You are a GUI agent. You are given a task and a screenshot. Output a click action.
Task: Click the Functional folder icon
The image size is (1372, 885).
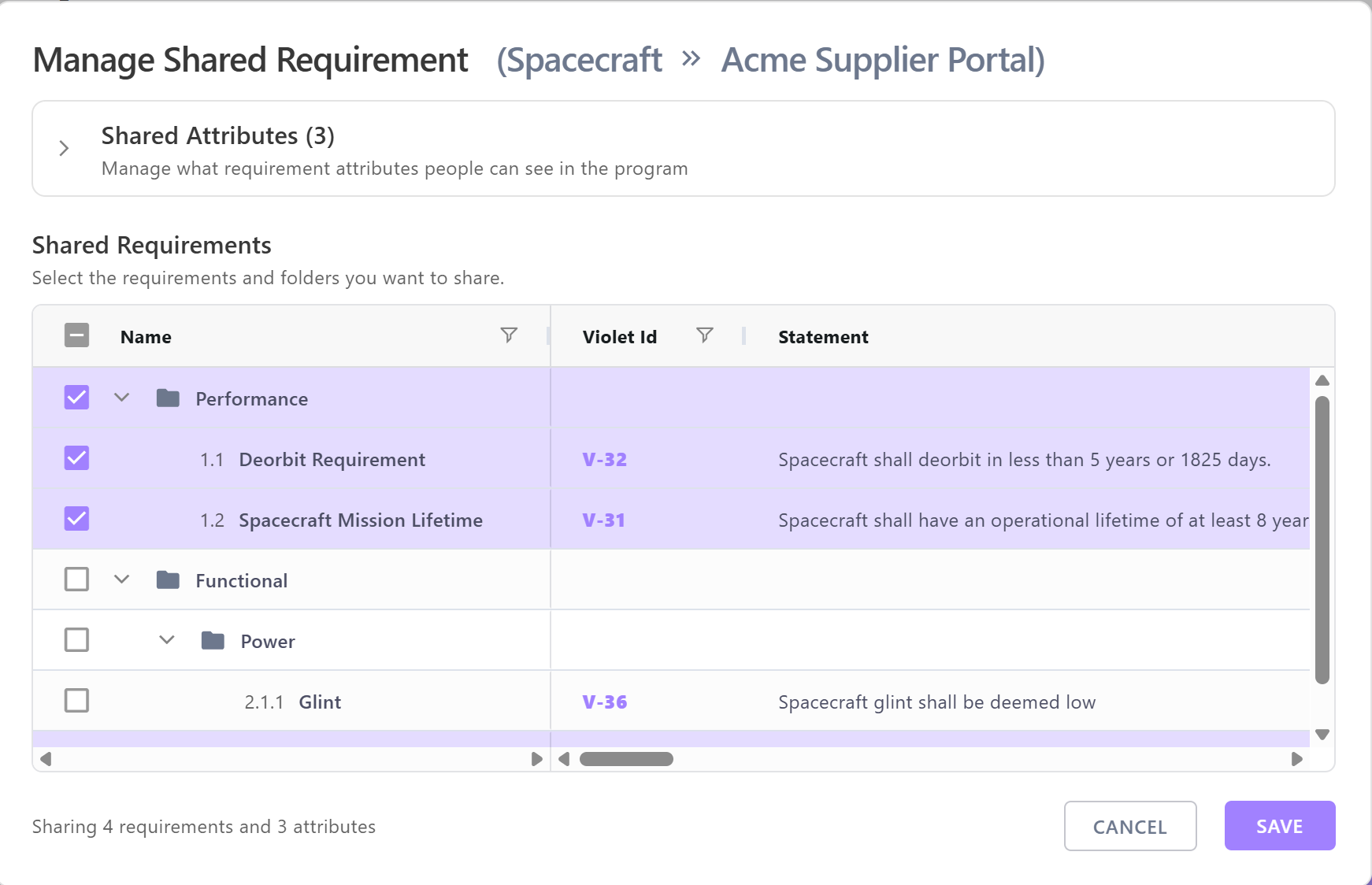[x=168, y=580]
